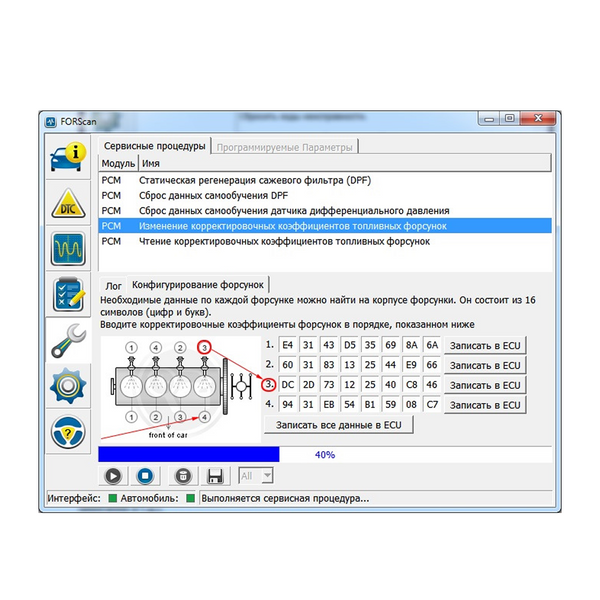Click injector 2 field containing 66
Screen dimensions: 600x600
point(432,365)
